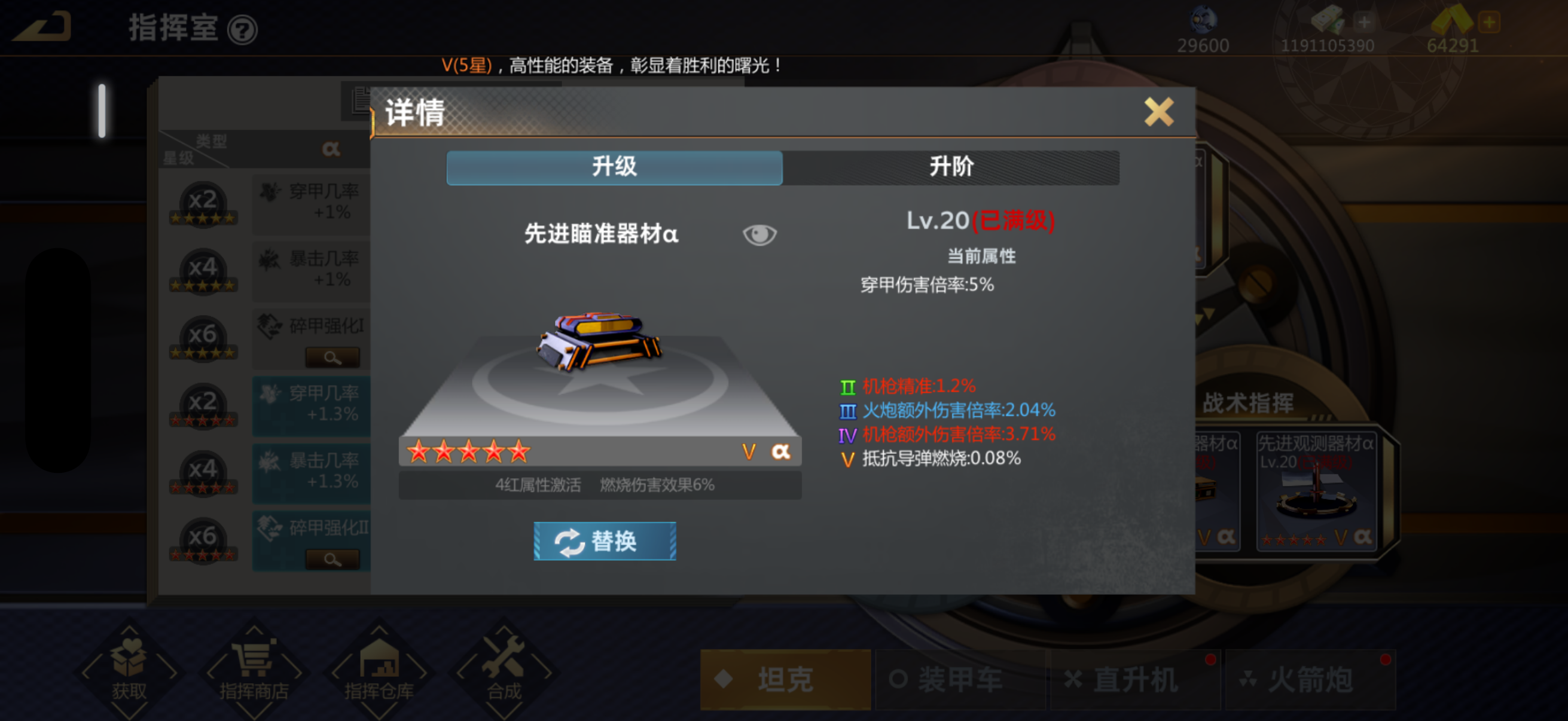The width and height of the screenshot is (1568, 721).
Task: Click the back arrow icon beside 指挥室
Action: click(41, 28)
